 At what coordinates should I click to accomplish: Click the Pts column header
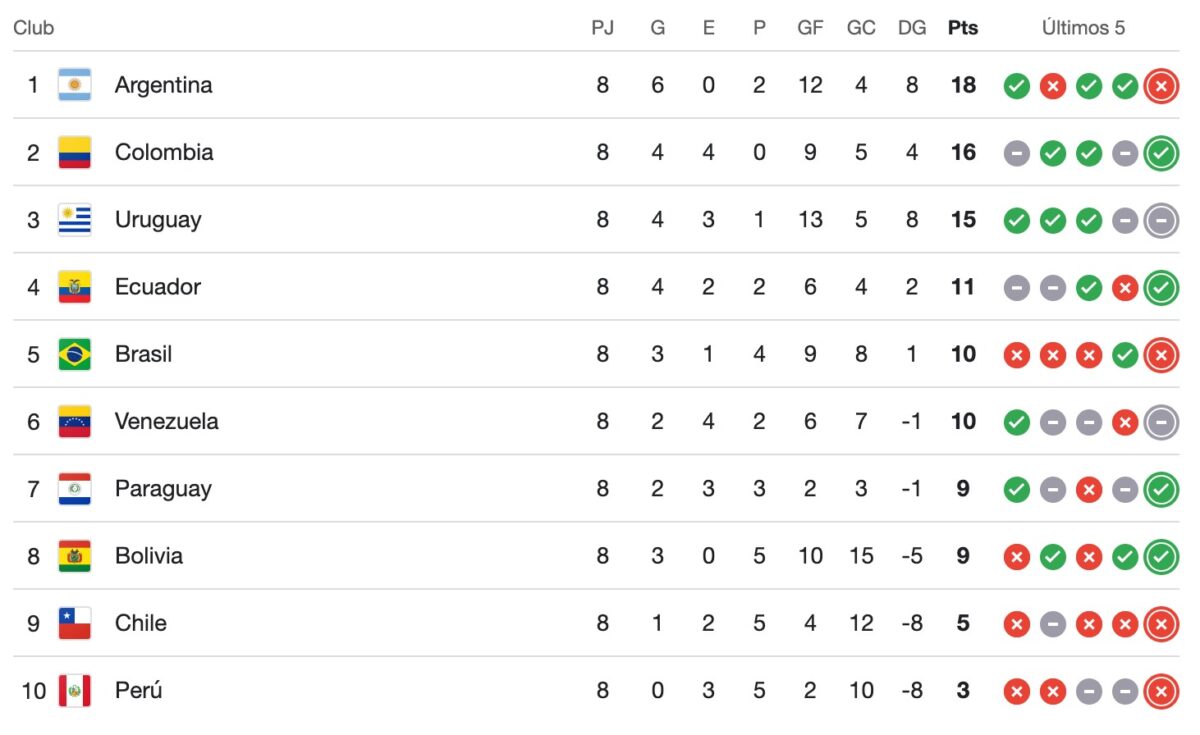(x=963, y=28)
